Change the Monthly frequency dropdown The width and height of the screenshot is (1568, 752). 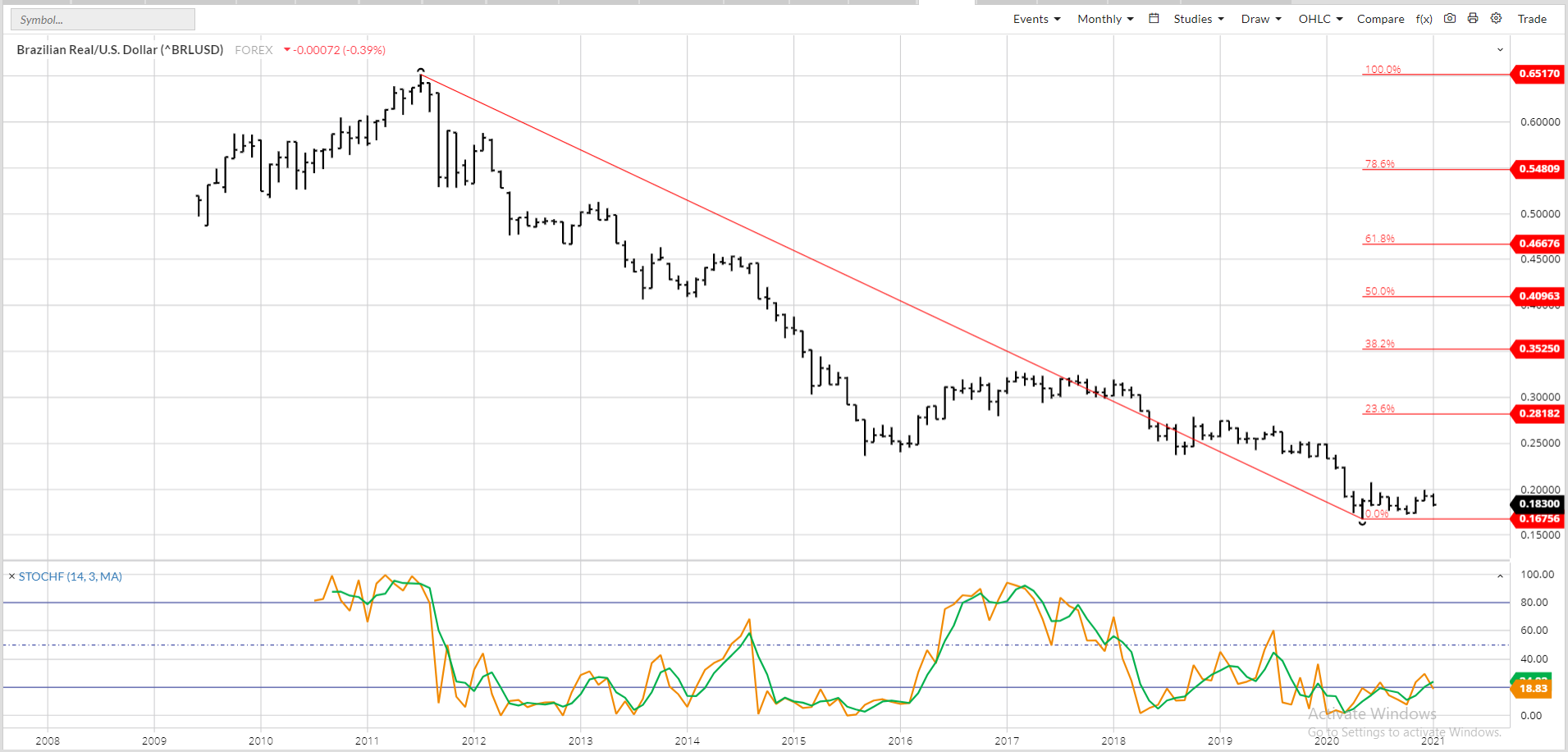pos(1104,19)
